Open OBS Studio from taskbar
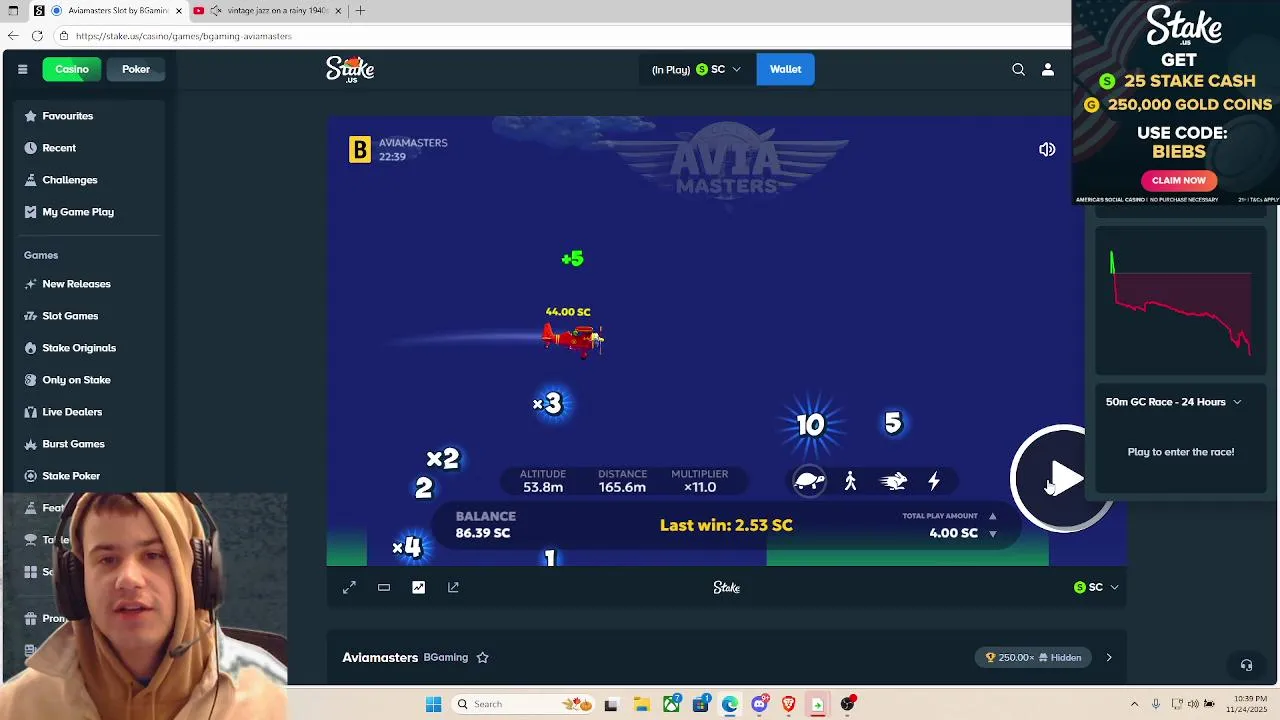This screenshot has width=1280, height=720. tap(847, 704)
